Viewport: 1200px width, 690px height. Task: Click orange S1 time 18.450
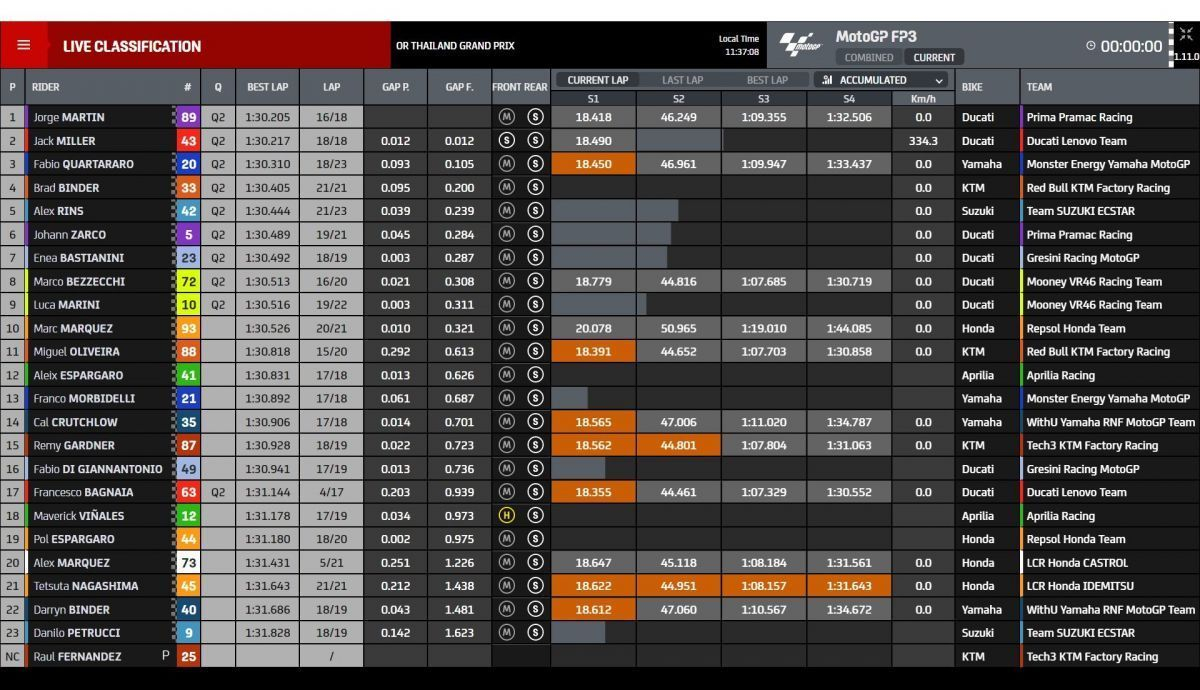tap(593, 164)
